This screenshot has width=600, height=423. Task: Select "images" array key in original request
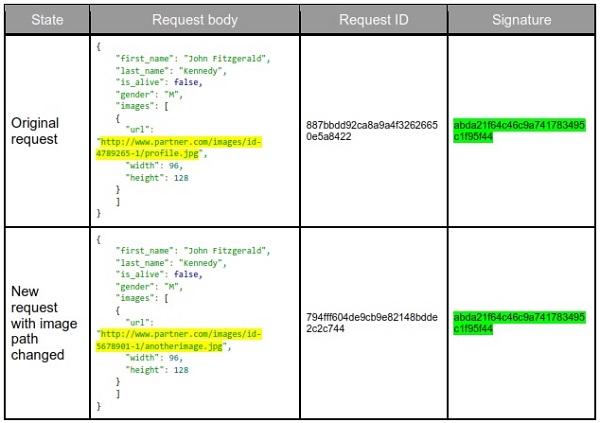[145, 105]
